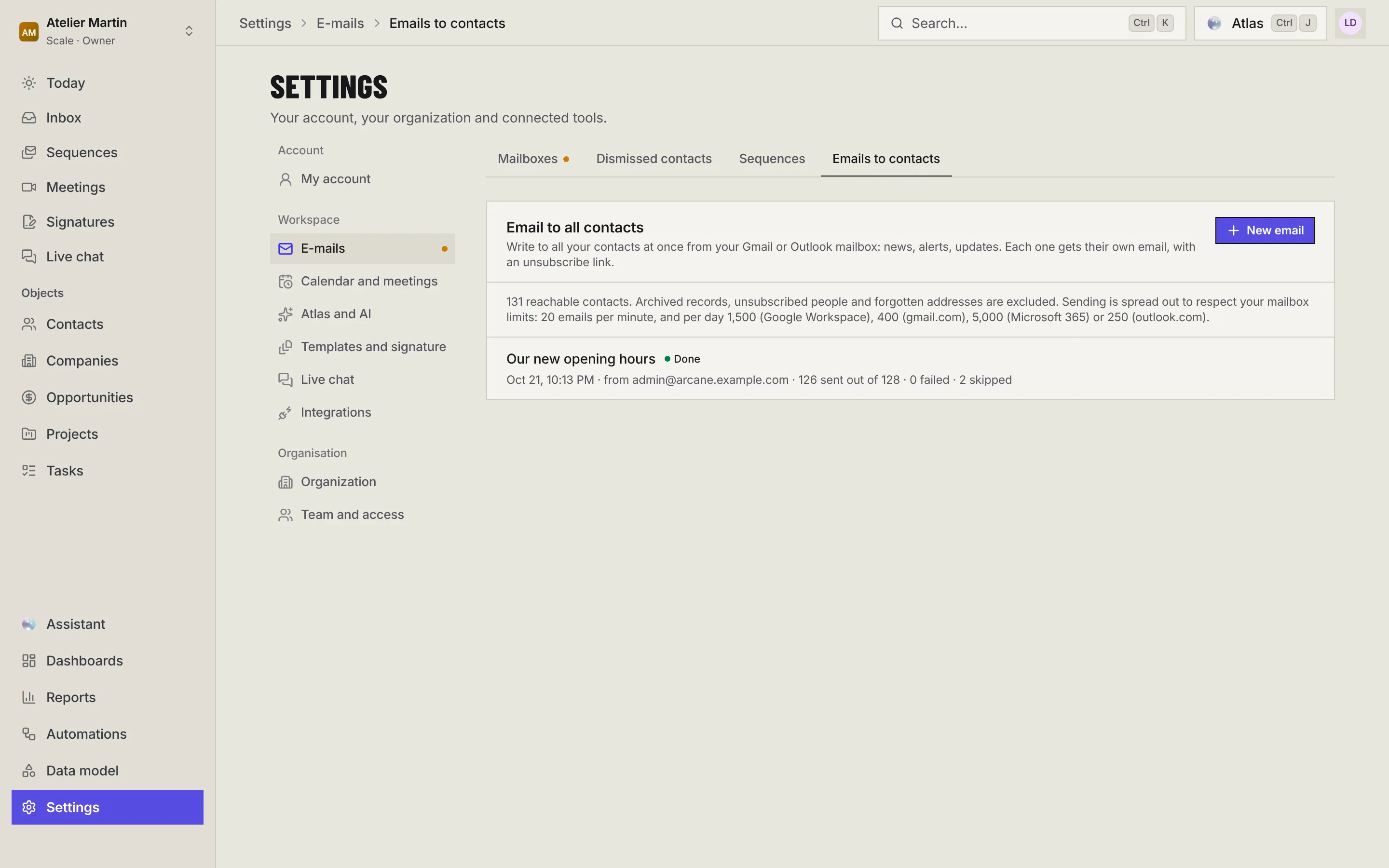1389x868 pixels.
Task: Click the New email button
Action: point(1265,230)
